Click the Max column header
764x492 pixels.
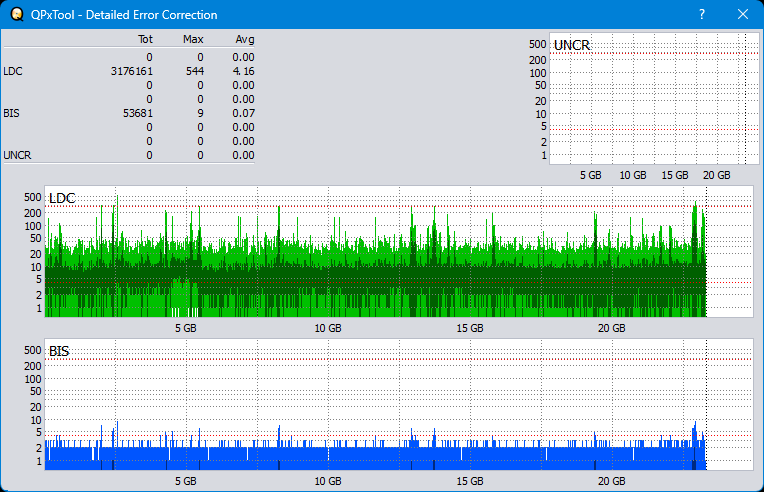pos(193,39)
